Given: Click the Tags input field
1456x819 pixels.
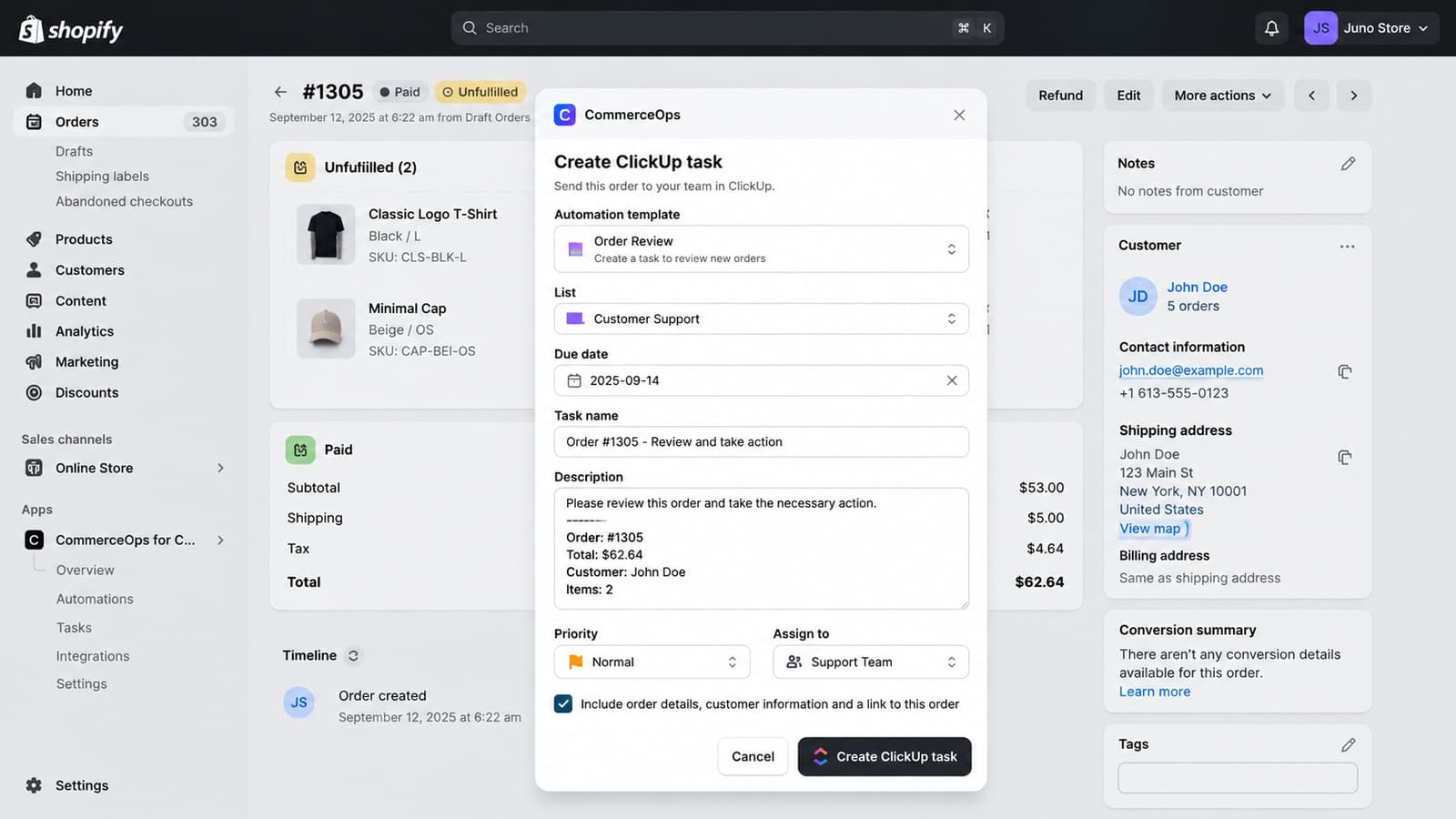Looking at the screenshot, I should [x=1238, y=778].
